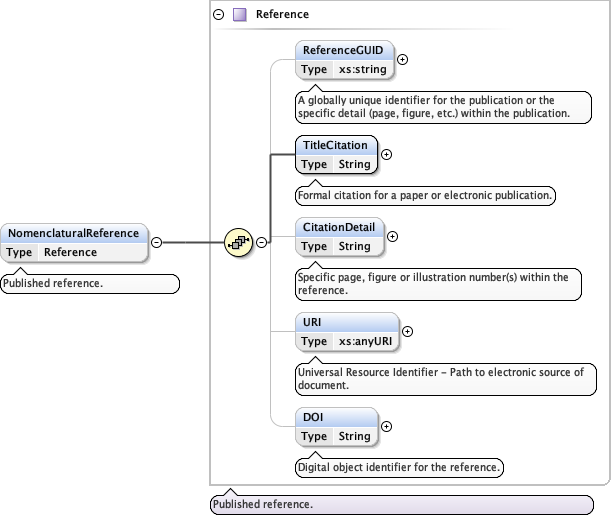Select the DOI element box
This screenshot has width=612, height=518.
[336, 417]
